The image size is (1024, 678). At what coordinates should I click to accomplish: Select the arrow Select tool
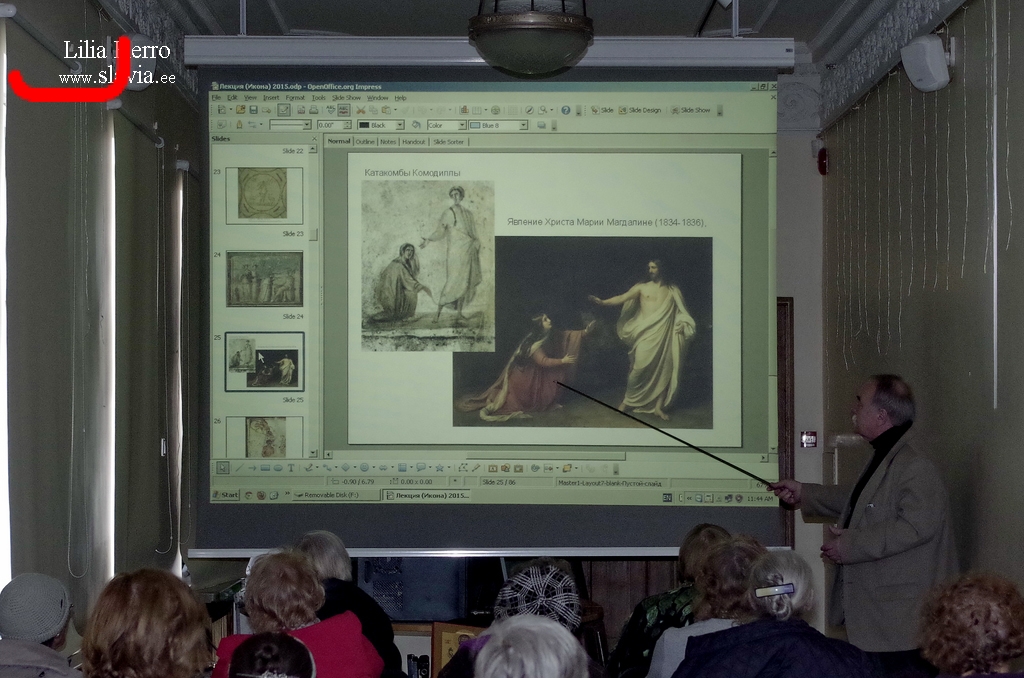[223, 468]
